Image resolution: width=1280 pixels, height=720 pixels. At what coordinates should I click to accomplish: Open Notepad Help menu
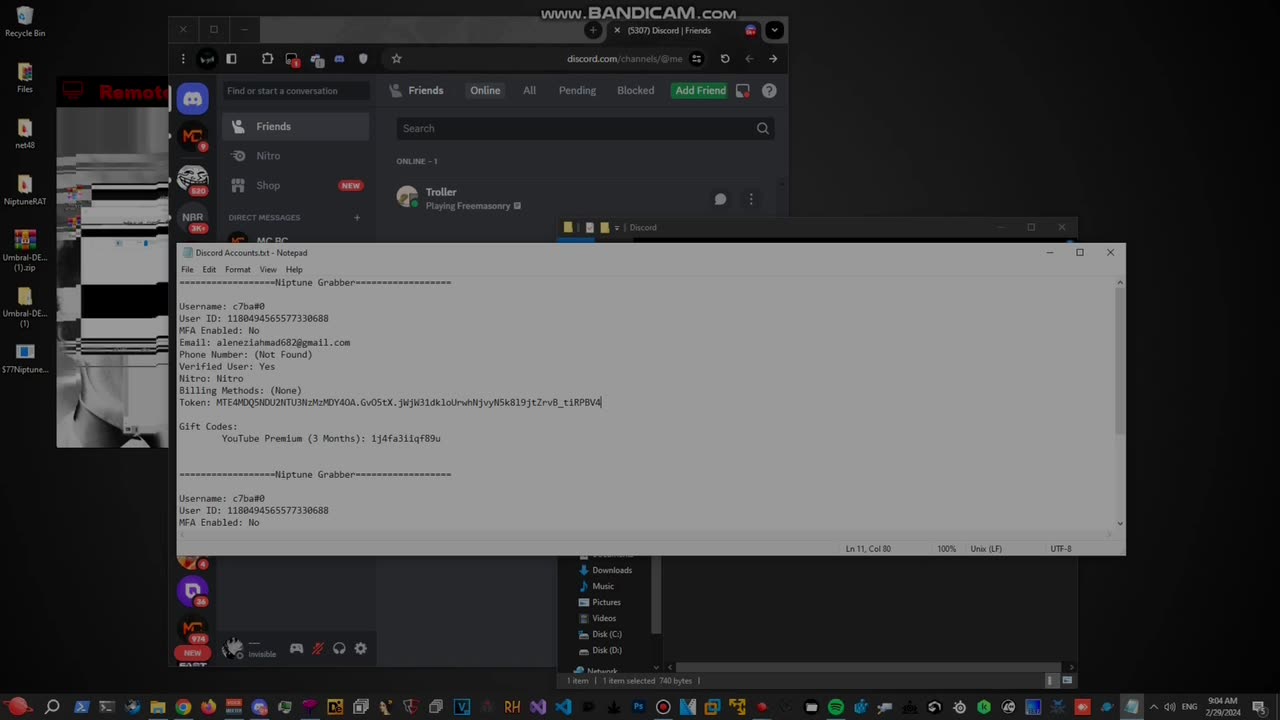point(294,270)
